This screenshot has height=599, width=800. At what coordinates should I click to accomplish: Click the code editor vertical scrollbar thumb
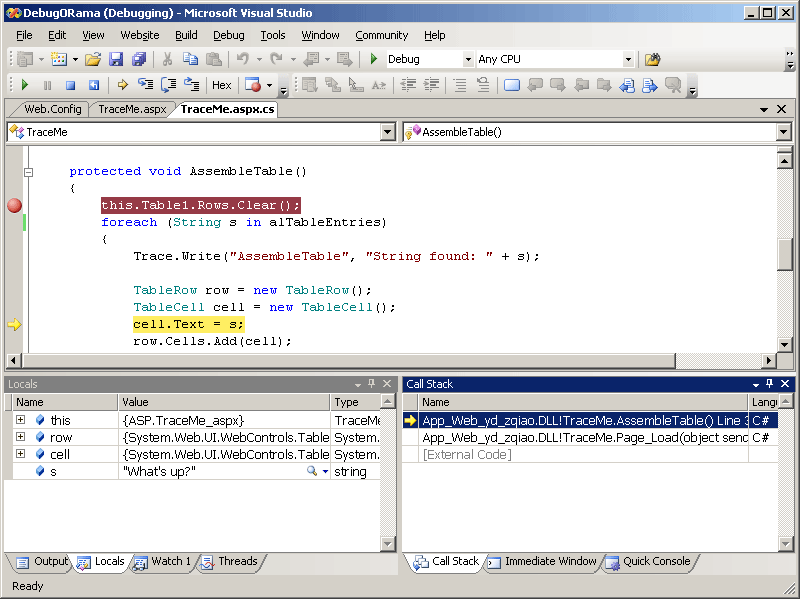pyautogui.click(x=786, y=253)
